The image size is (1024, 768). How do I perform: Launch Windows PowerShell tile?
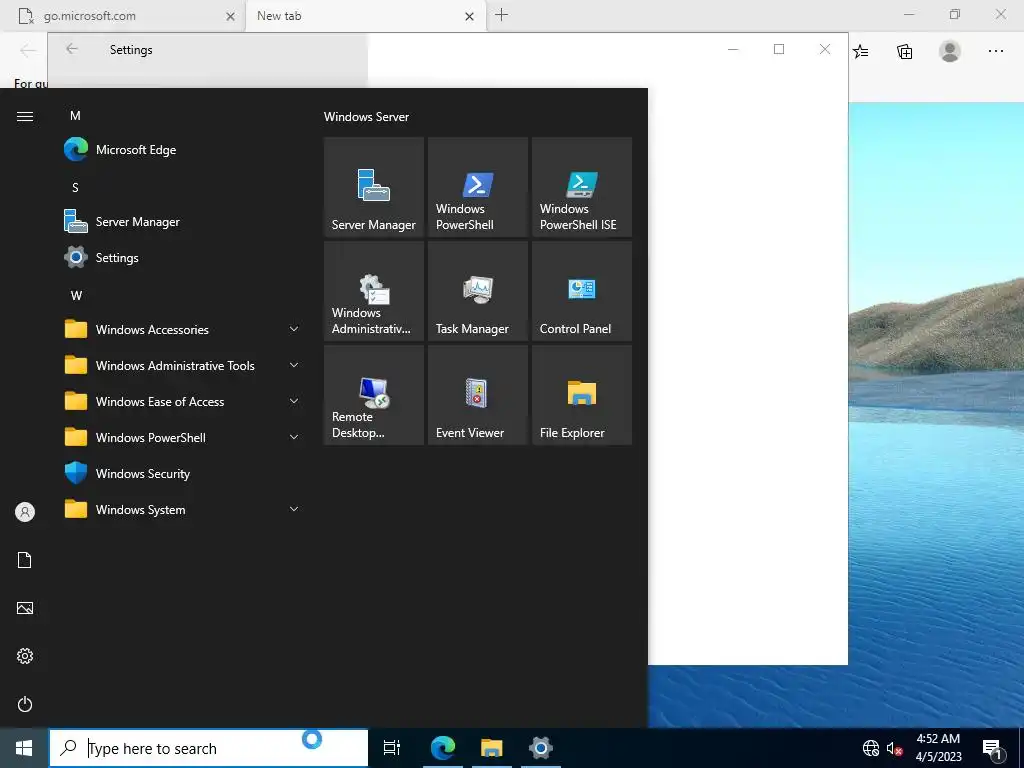(x=477, y=187)
